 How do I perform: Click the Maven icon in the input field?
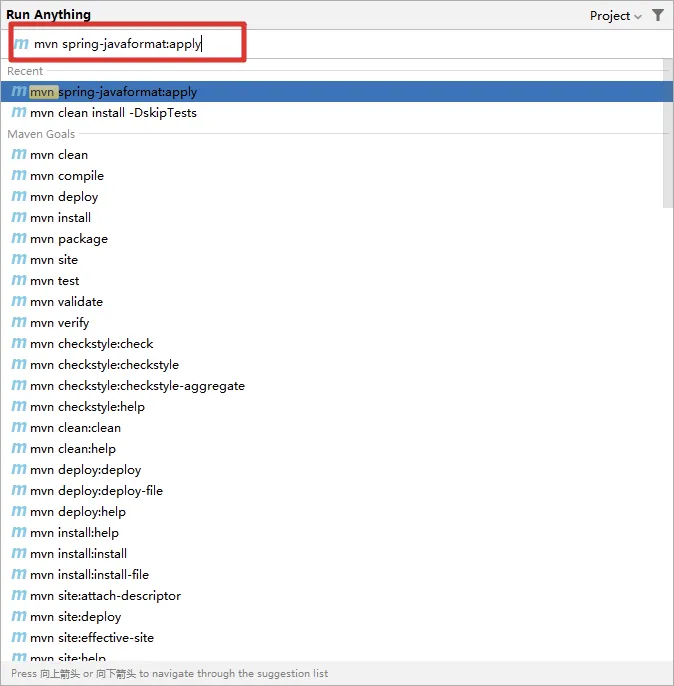(x=21, y=44)
